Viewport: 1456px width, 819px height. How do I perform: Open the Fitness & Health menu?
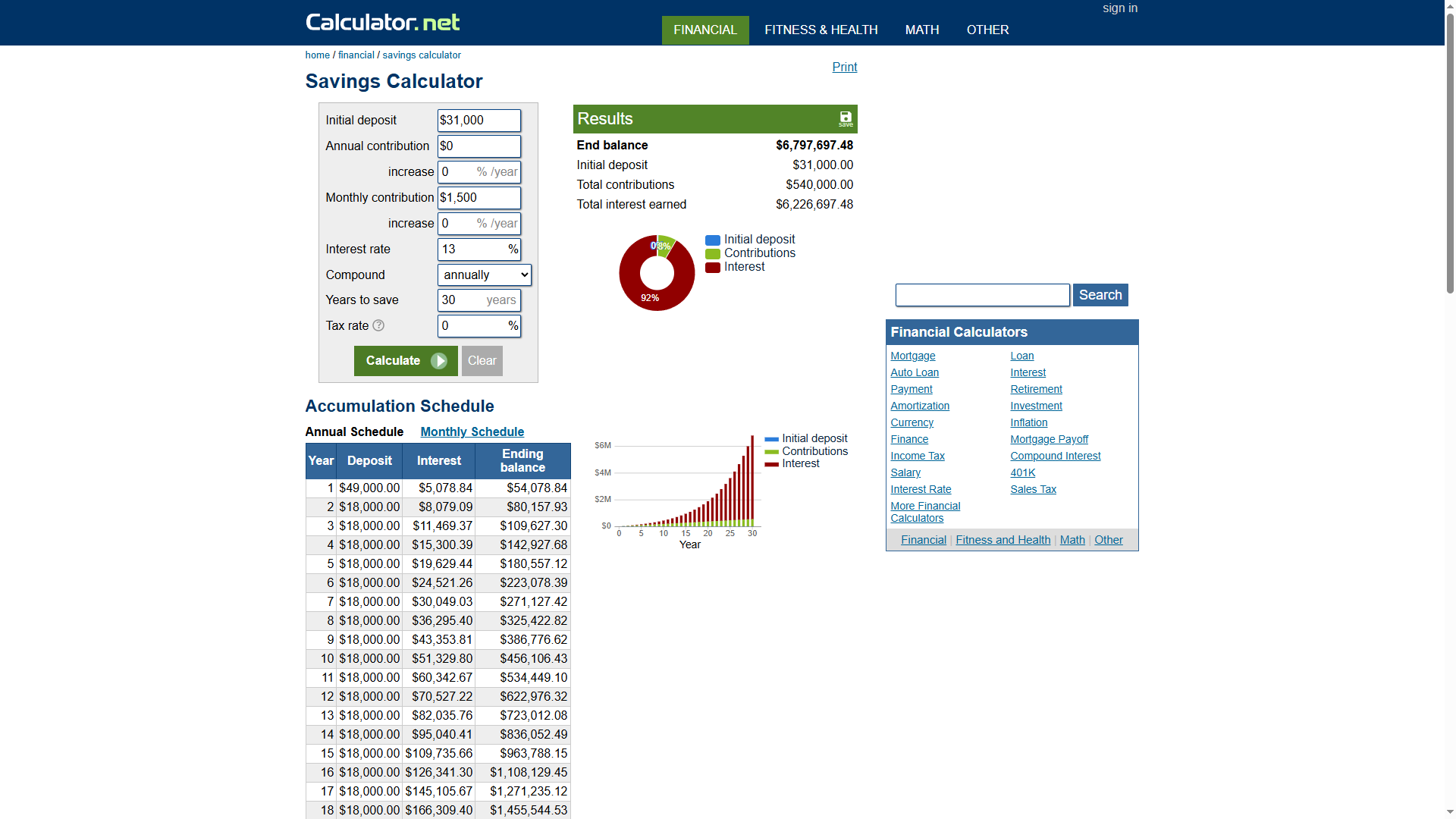[x=821, y=30]
